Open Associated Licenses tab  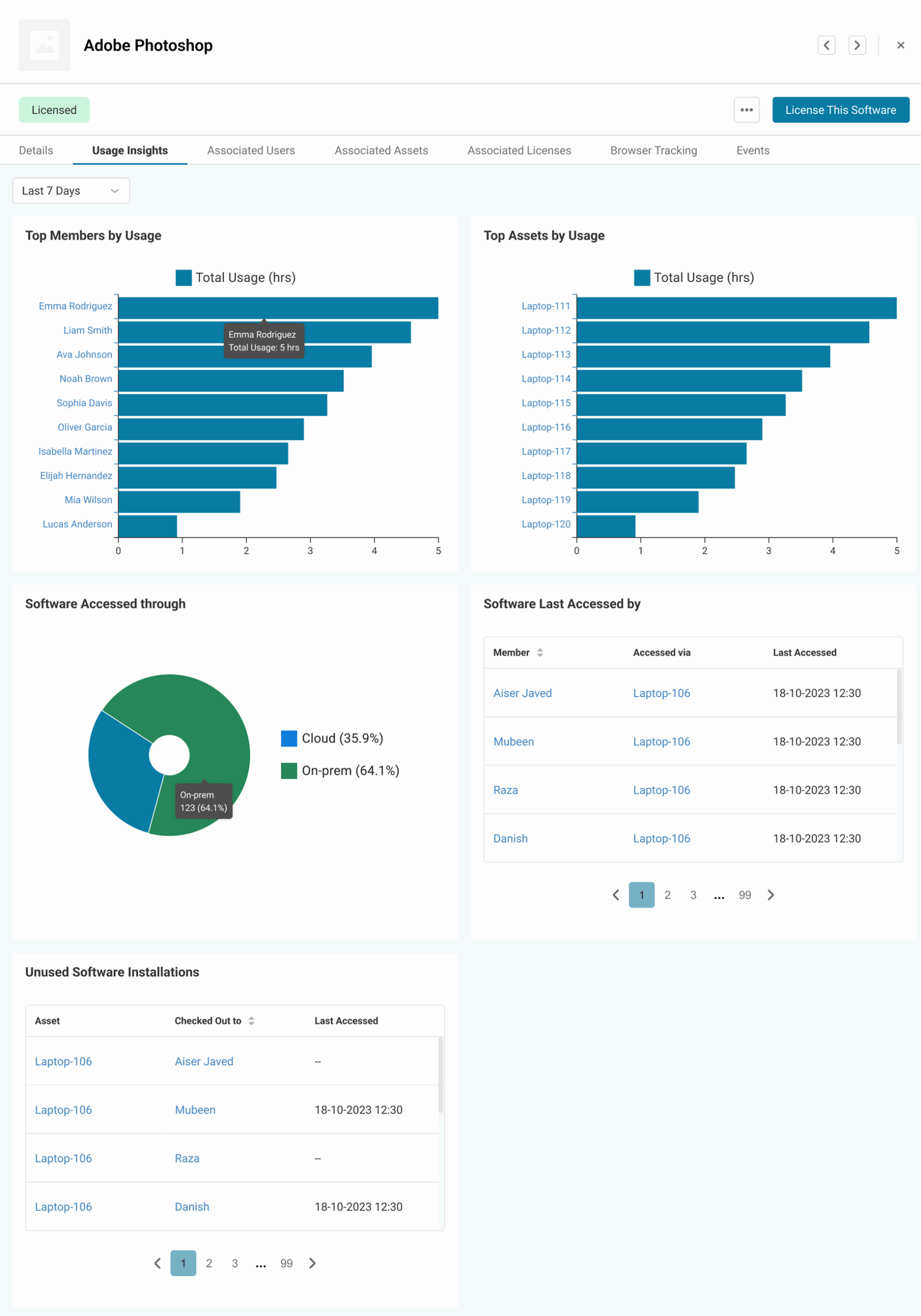(519, 150)
